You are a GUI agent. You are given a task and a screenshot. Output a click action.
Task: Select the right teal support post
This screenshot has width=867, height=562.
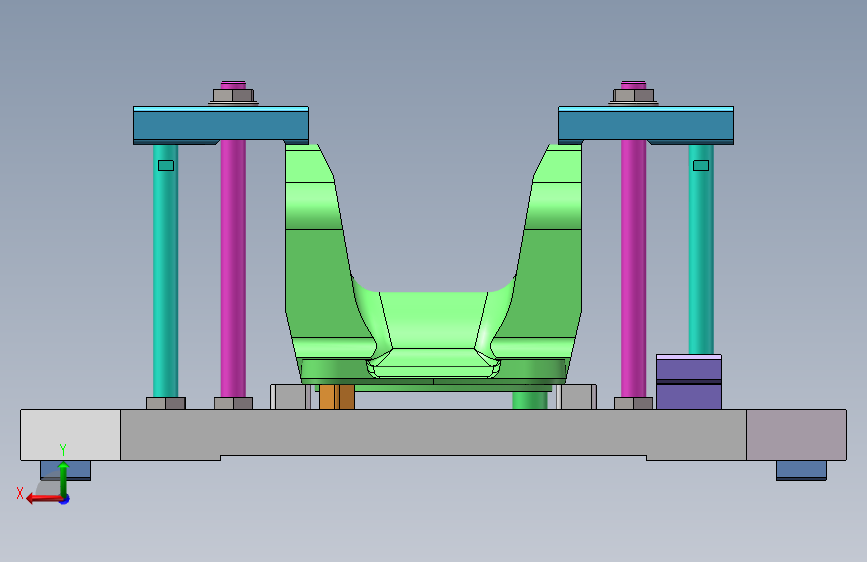click(x=701, y=249)
